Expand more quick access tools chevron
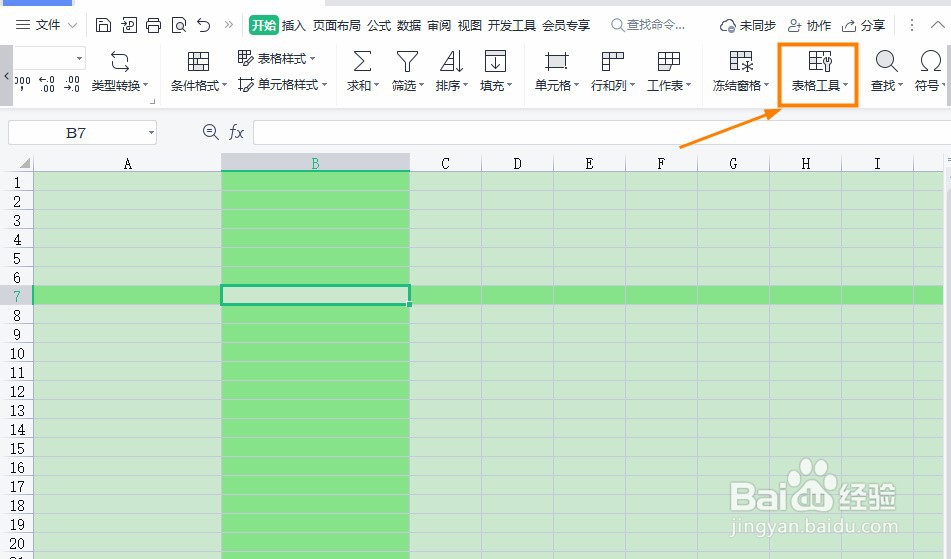Viewport: 951px width, 559px height. click(x=229, y=25)
